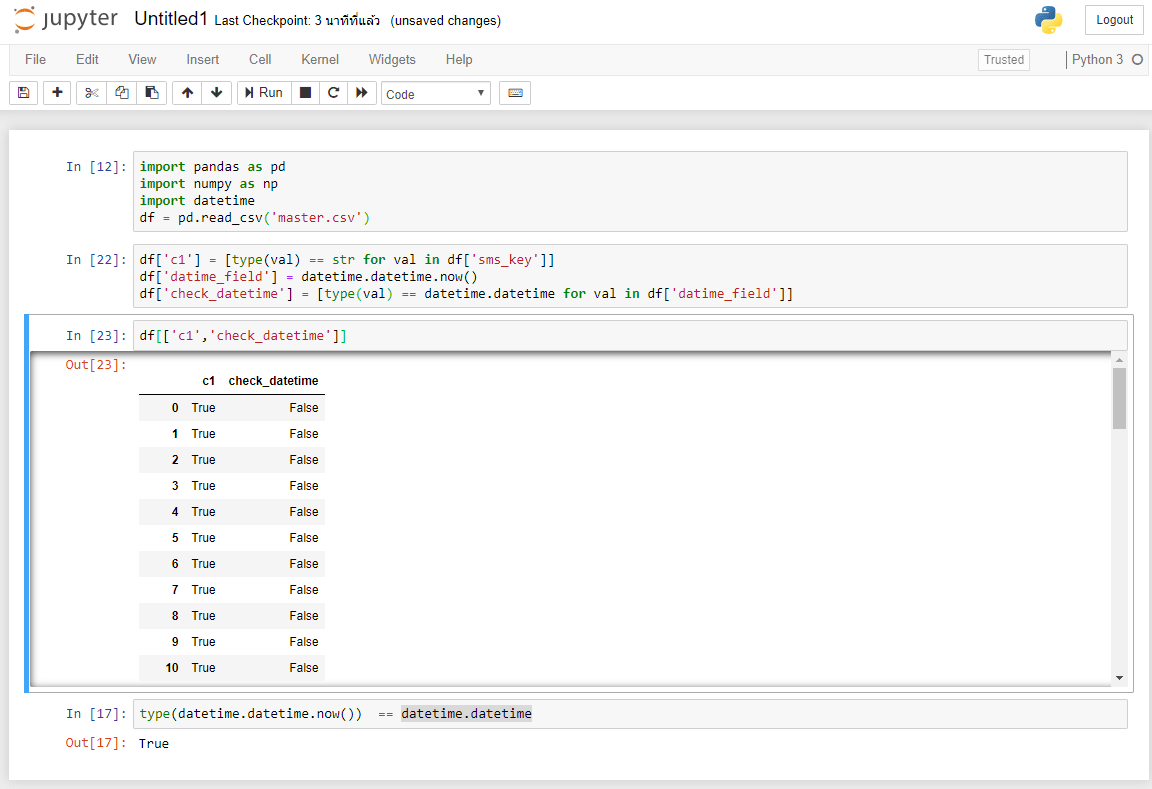Click the Logout button
The height and width of the screenshot is (789, 1152).
(x=1113, y=19)
